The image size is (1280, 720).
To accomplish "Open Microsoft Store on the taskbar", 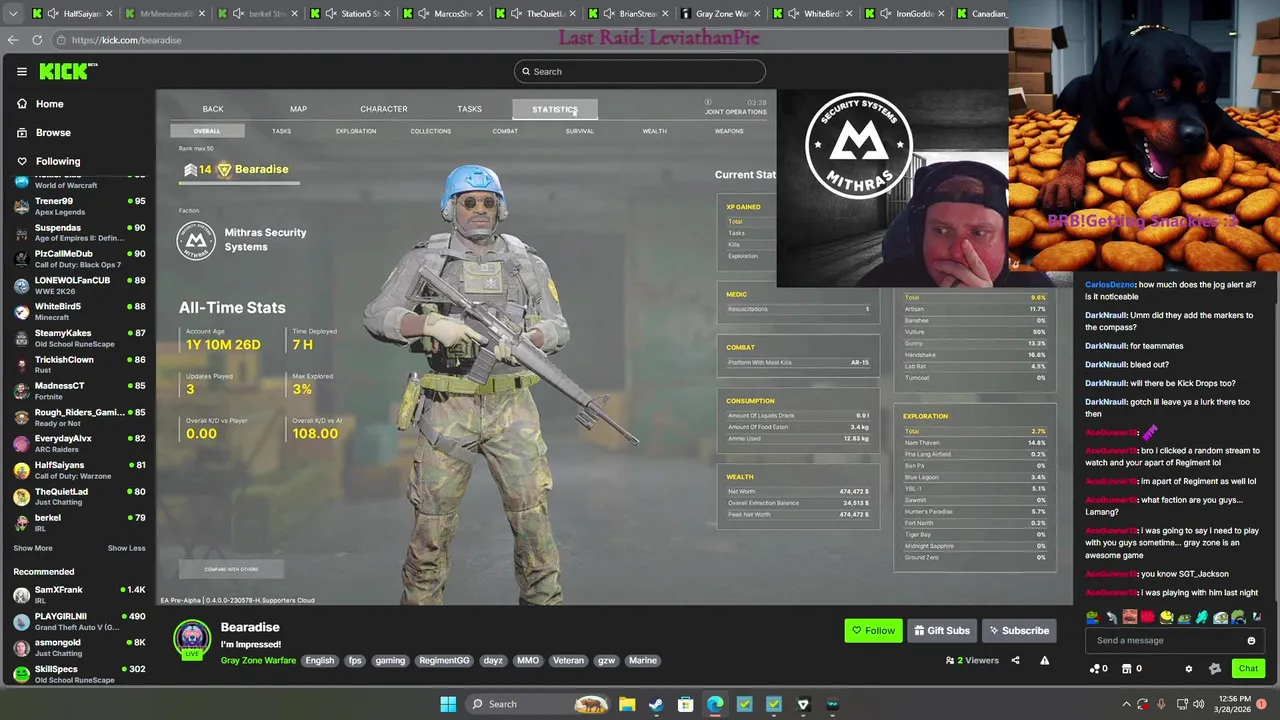I will 686,704.
